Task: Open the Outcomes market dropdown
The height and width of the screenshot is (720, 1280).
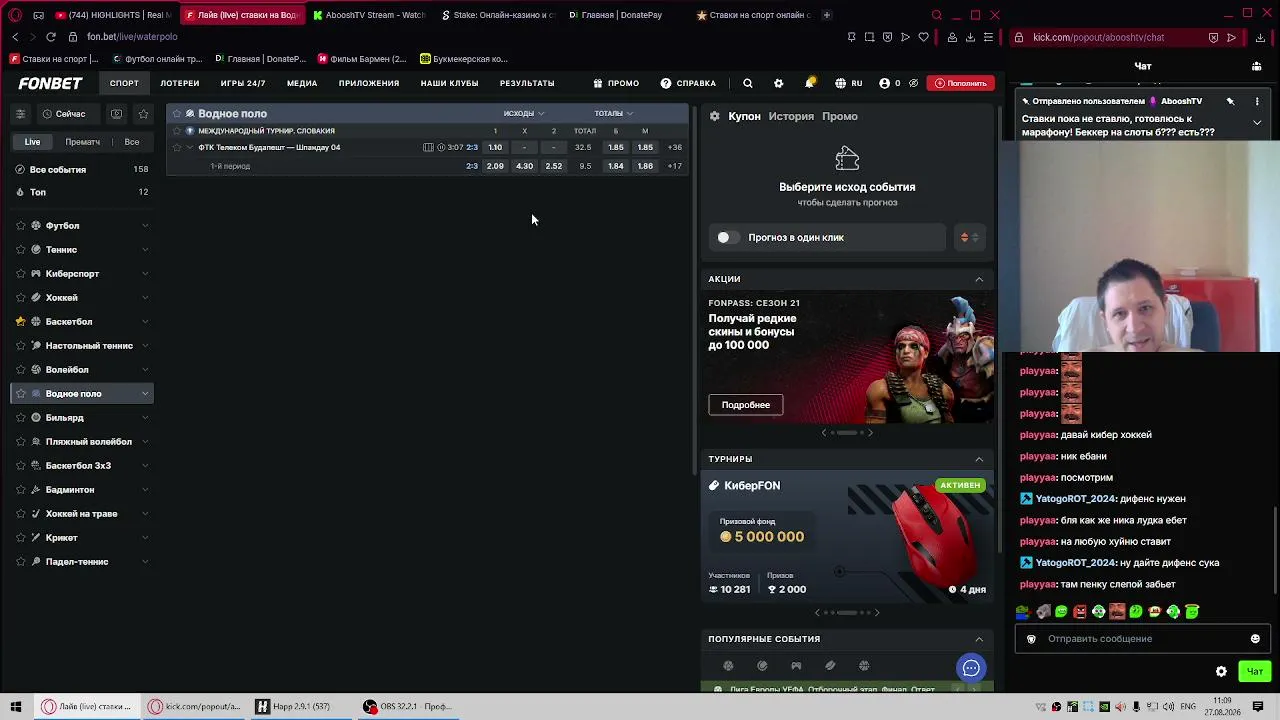Action: (x=524, y=113)
